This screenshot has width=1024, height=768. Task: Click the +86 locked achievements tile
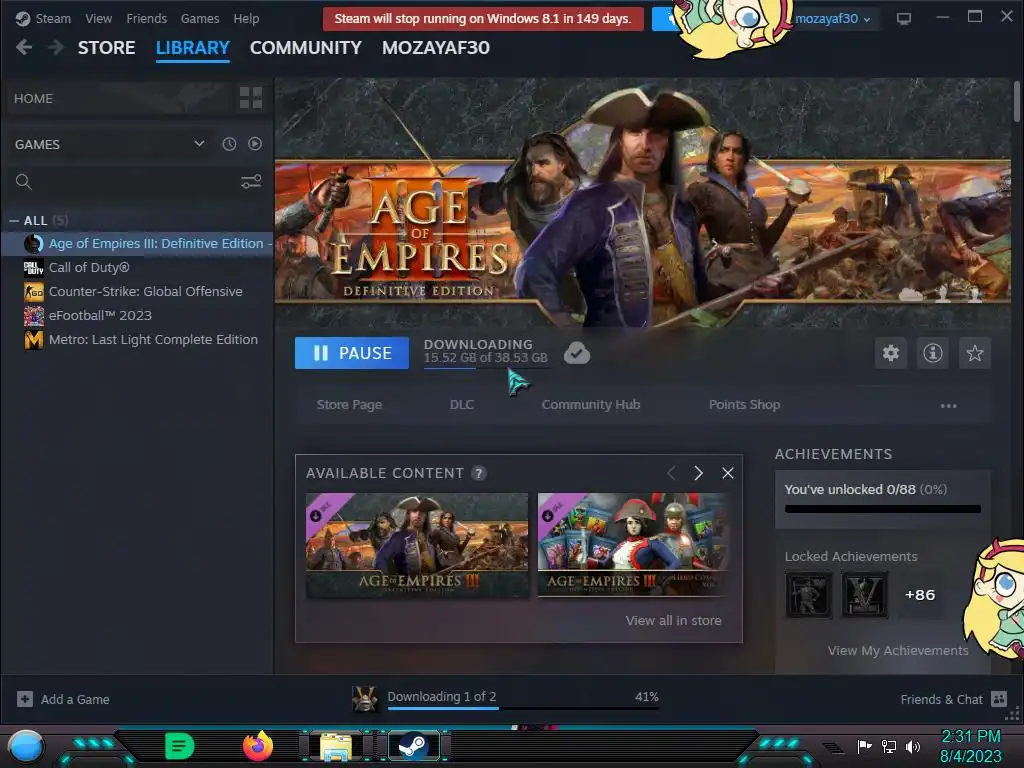pyautogui.click(x=920, y=594)
